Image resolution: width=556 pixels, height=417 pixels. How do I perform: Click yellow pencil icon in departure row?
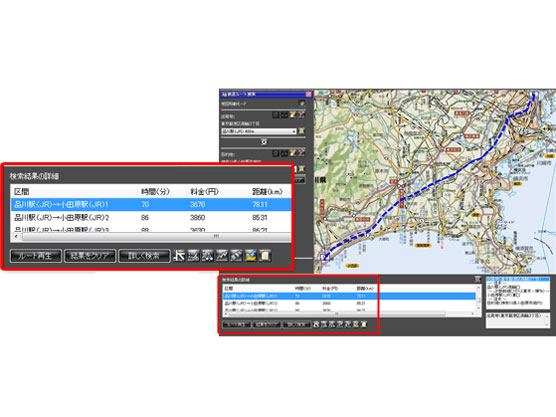tap(293, 115)
